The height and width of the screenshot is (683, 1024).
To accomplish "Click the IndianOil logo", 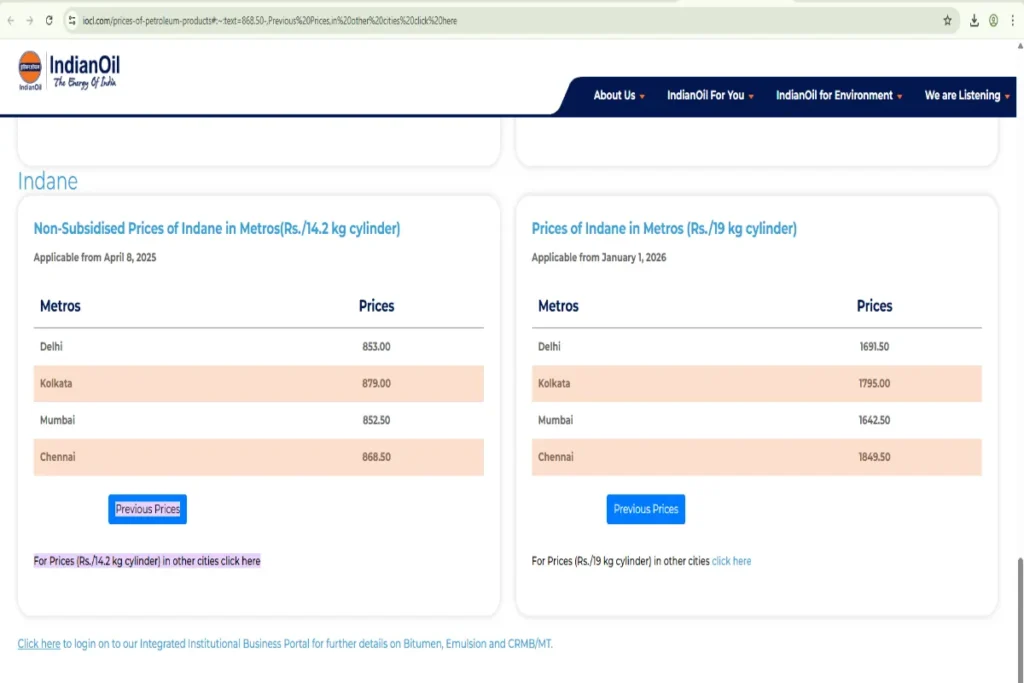I will pos(68,71).
